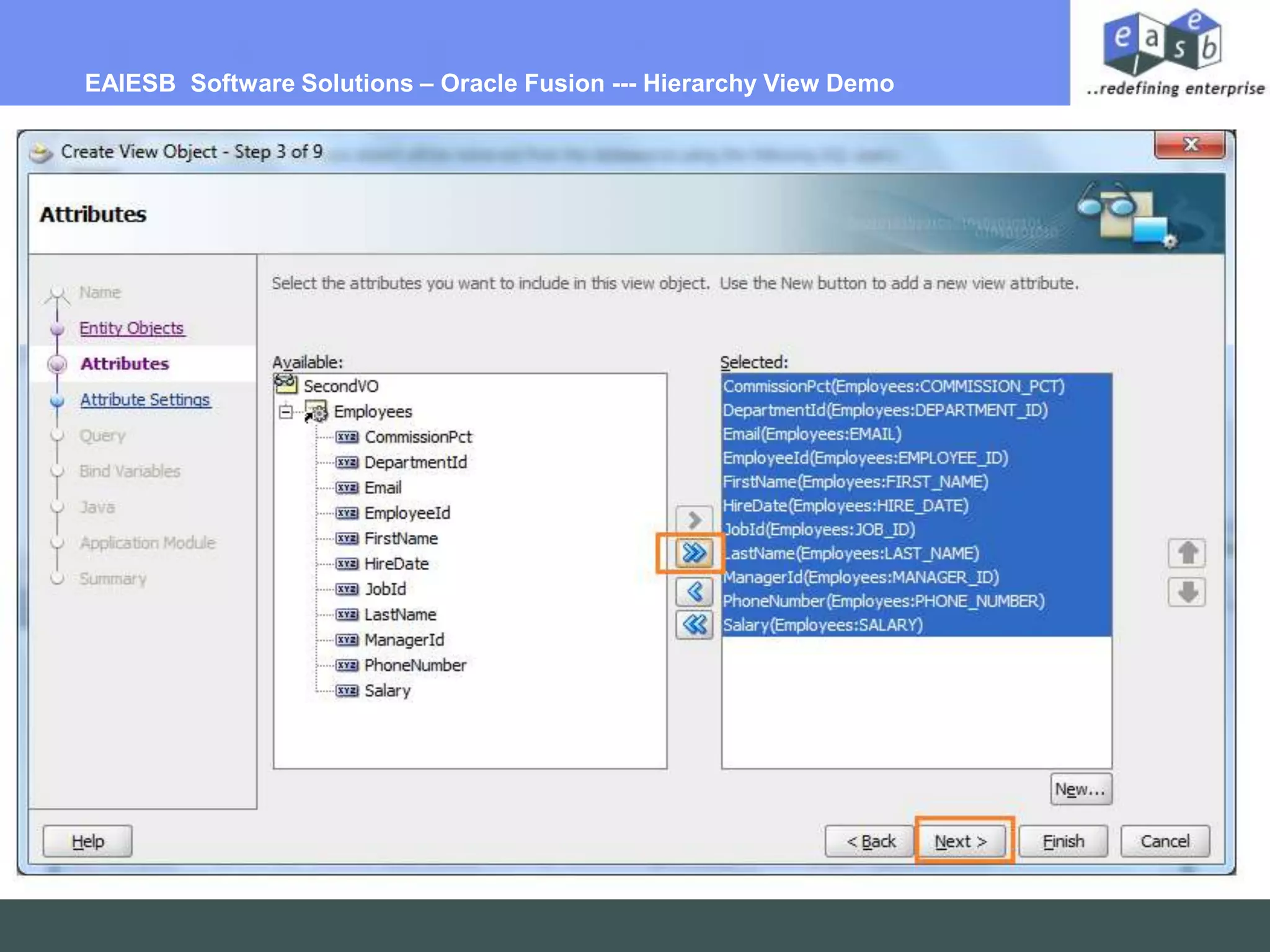Select FirstName(Employees:FIRST_NAME) in Selected list
Screen dimensions: 1270x952
click(x=917, y=482)
